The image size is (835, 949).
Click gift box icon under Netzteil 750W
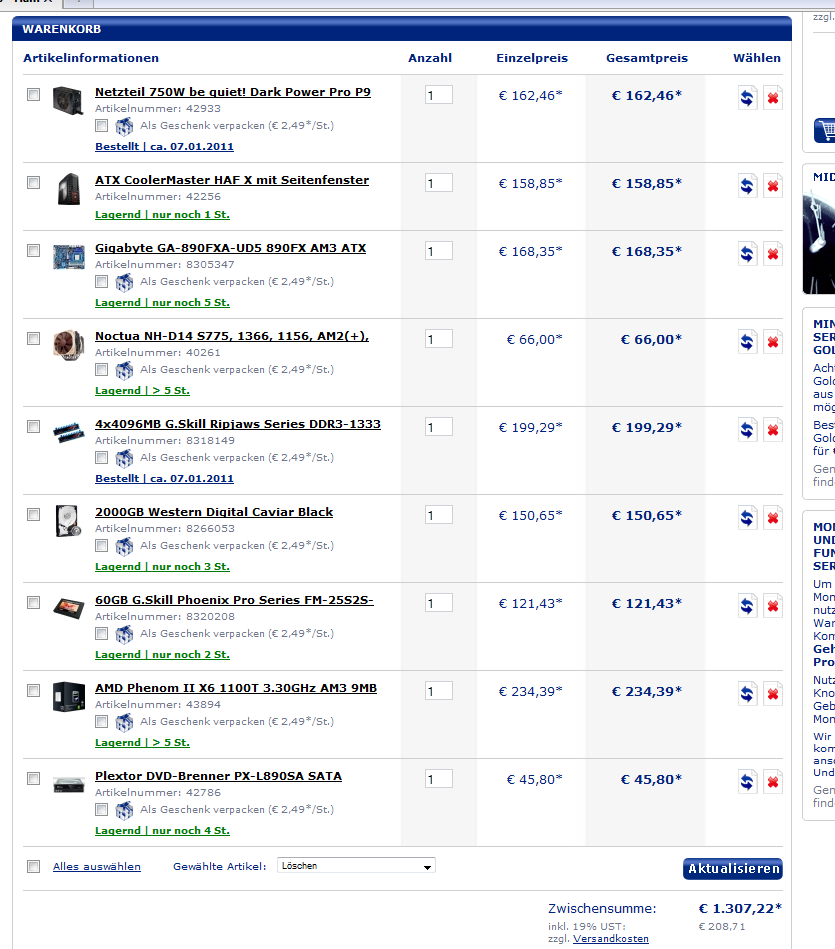124,126
